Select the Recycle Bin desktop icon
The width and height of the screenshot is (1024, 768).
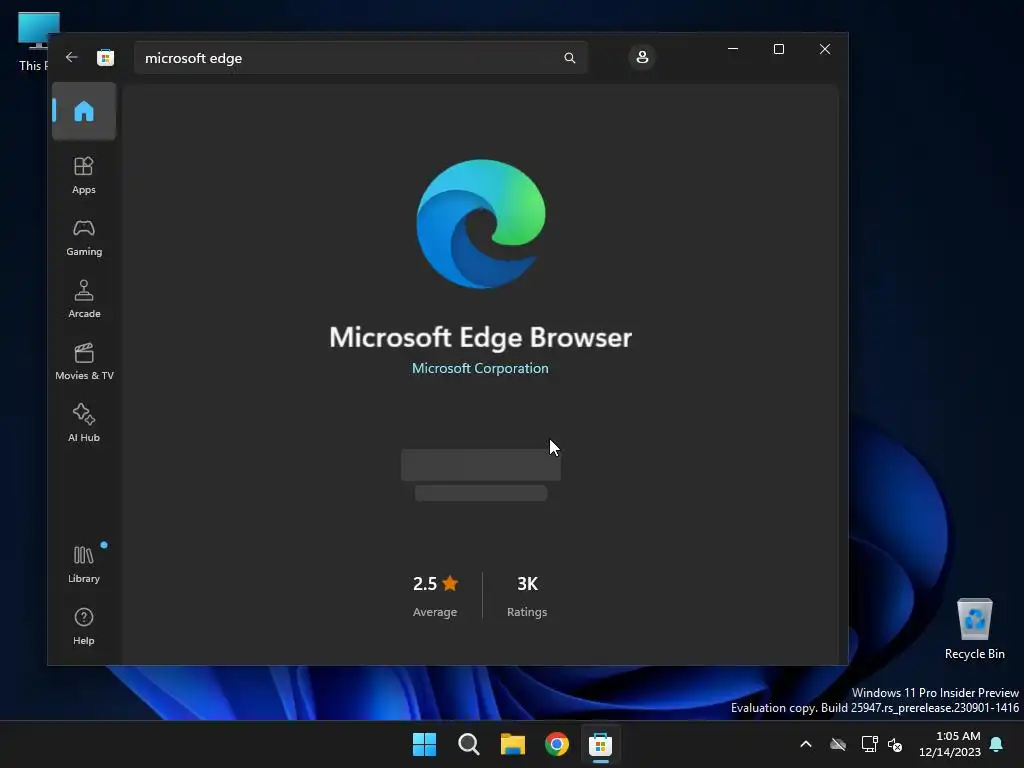[974, 628]
